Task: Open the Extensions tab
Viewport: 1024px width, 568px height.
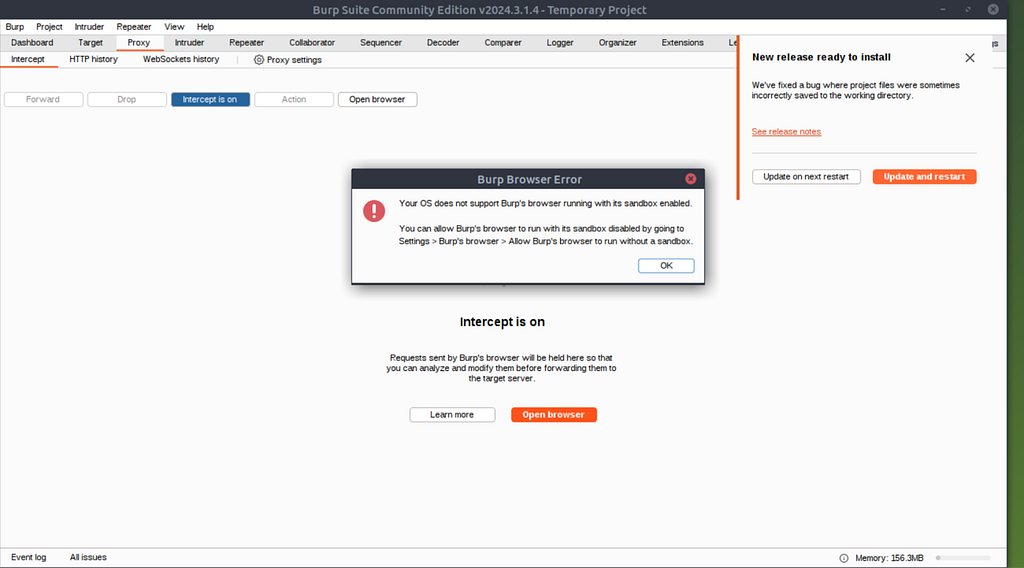Action: tap(682, 42)
